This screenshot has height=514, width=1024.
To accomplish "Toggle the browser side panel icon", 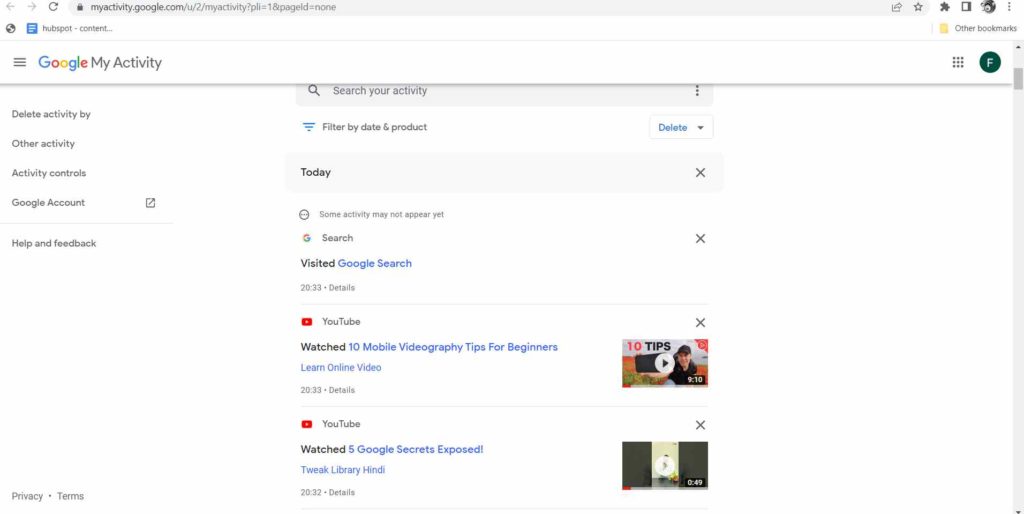I will click(x=967, y=7).
